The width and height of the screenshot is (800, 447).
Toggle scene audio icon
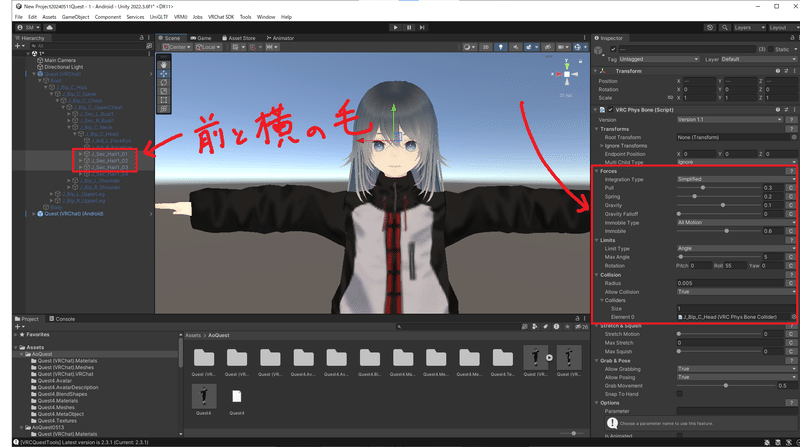pyautogui.click(x=515, y=47)
